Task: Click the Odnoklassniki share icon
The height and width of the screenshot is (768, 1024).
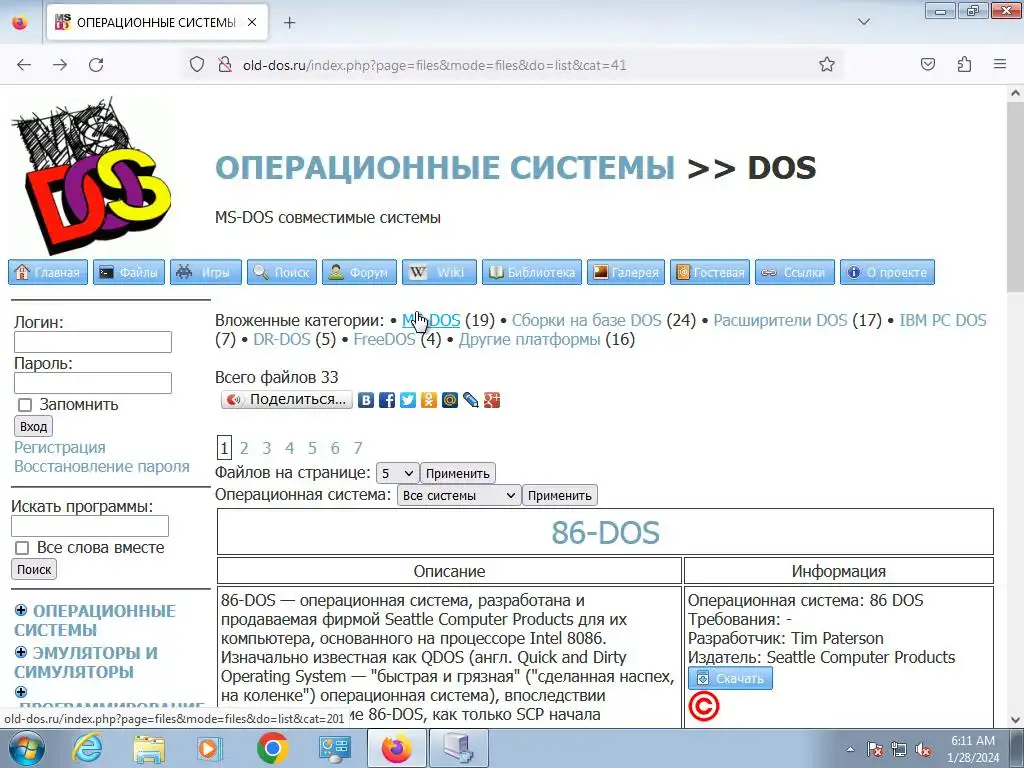Action: point(428,400)
